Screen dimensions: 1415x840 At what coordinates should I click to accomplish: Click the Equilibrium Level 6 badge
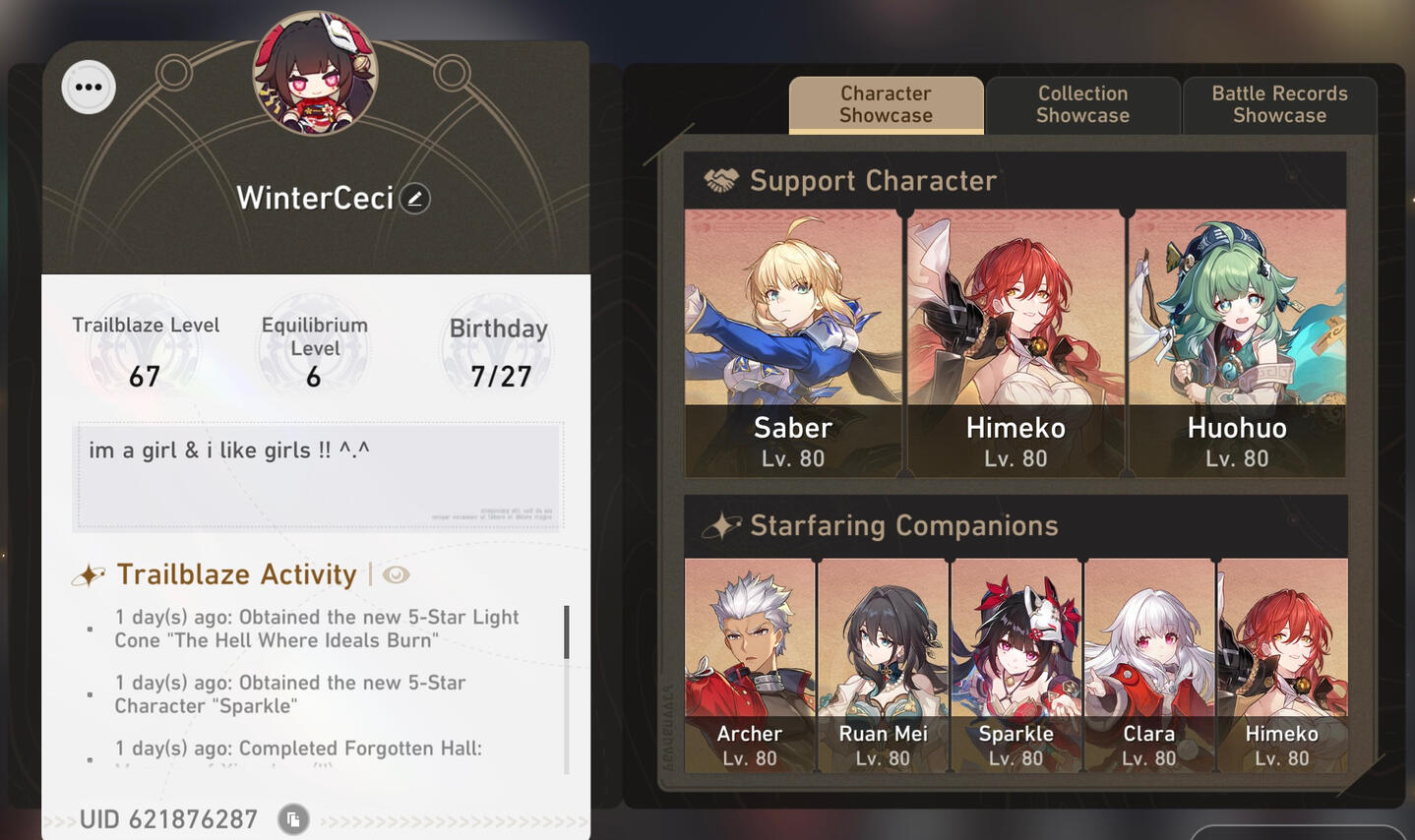314,352
